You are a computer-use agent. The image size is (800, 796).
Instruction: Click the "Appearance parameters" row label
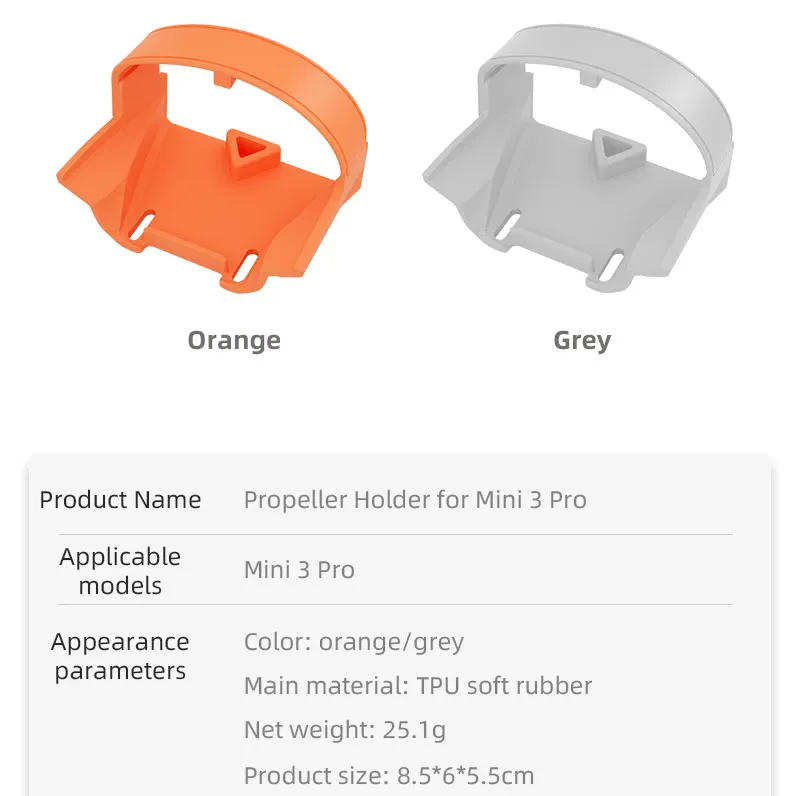click(120, 656)
